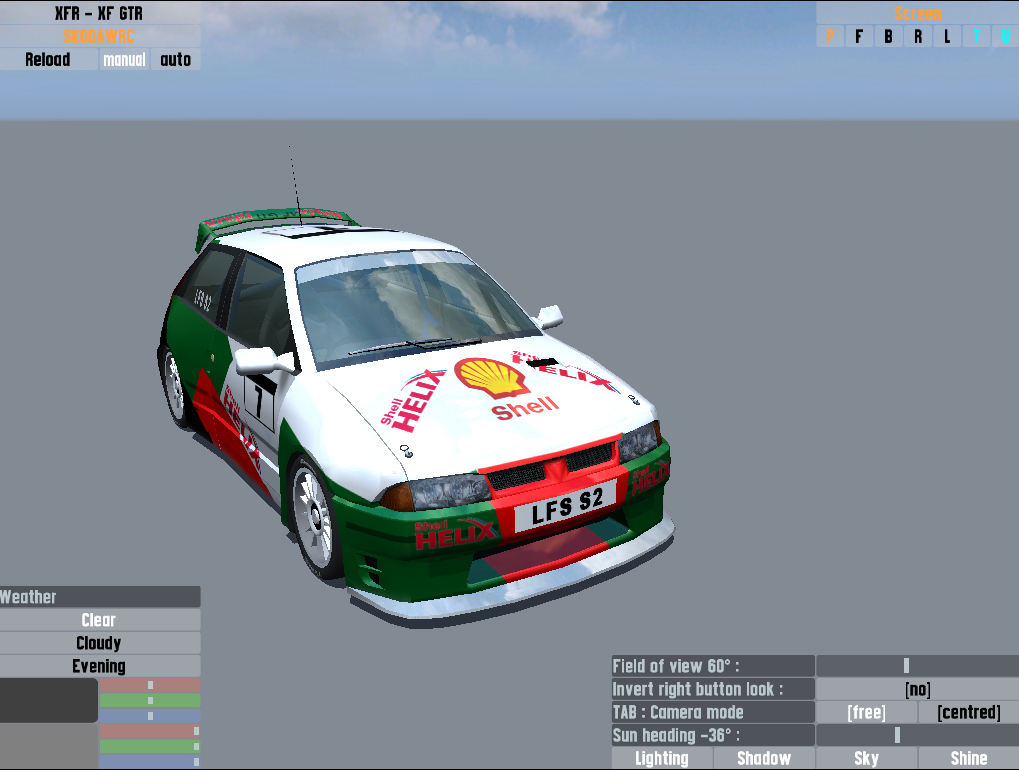Open the Sky tab
The height and width of the screenshot is (770, 1019).
click(x=866, y=758)
